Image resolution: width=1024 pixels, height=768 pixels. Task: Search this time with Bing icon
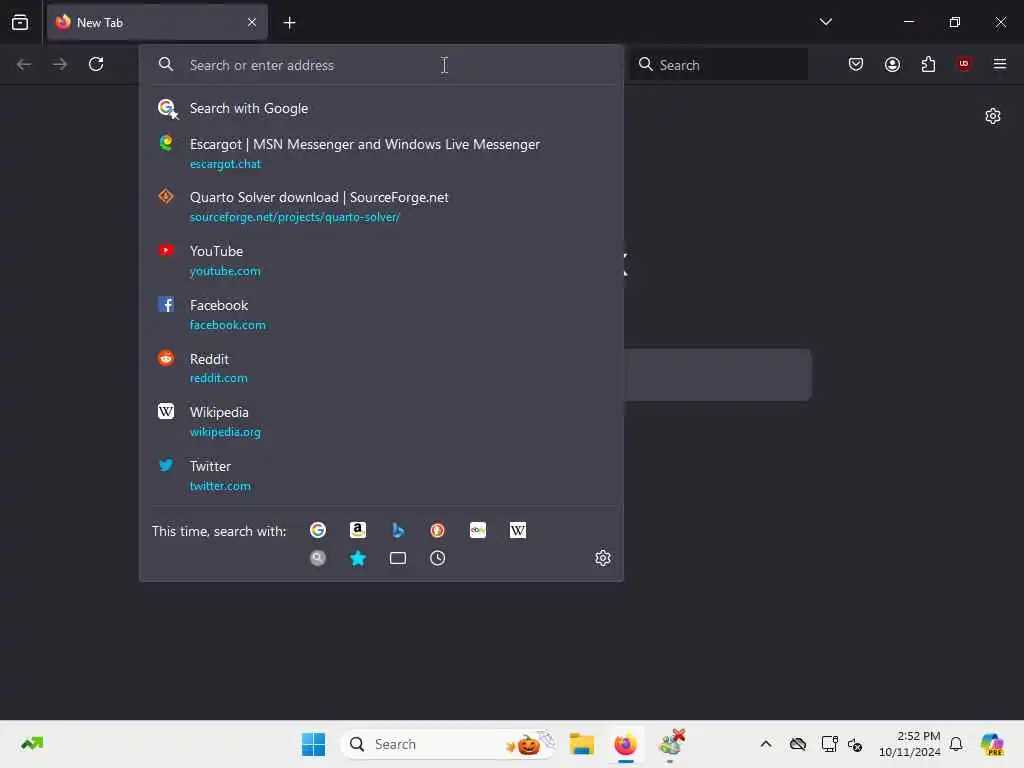pos(398,530)
